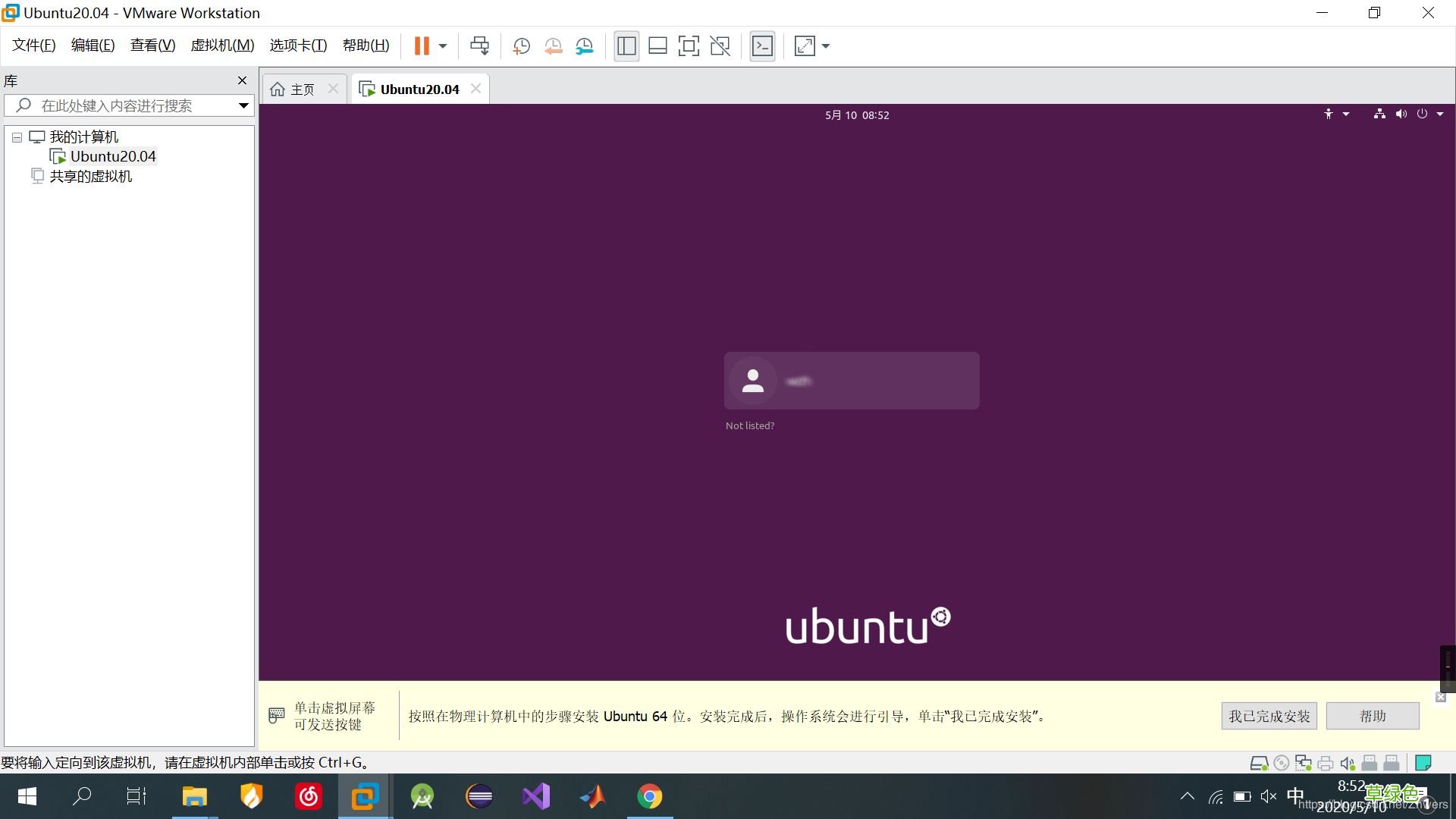Click the second USB device status icon

[1392, 763]
